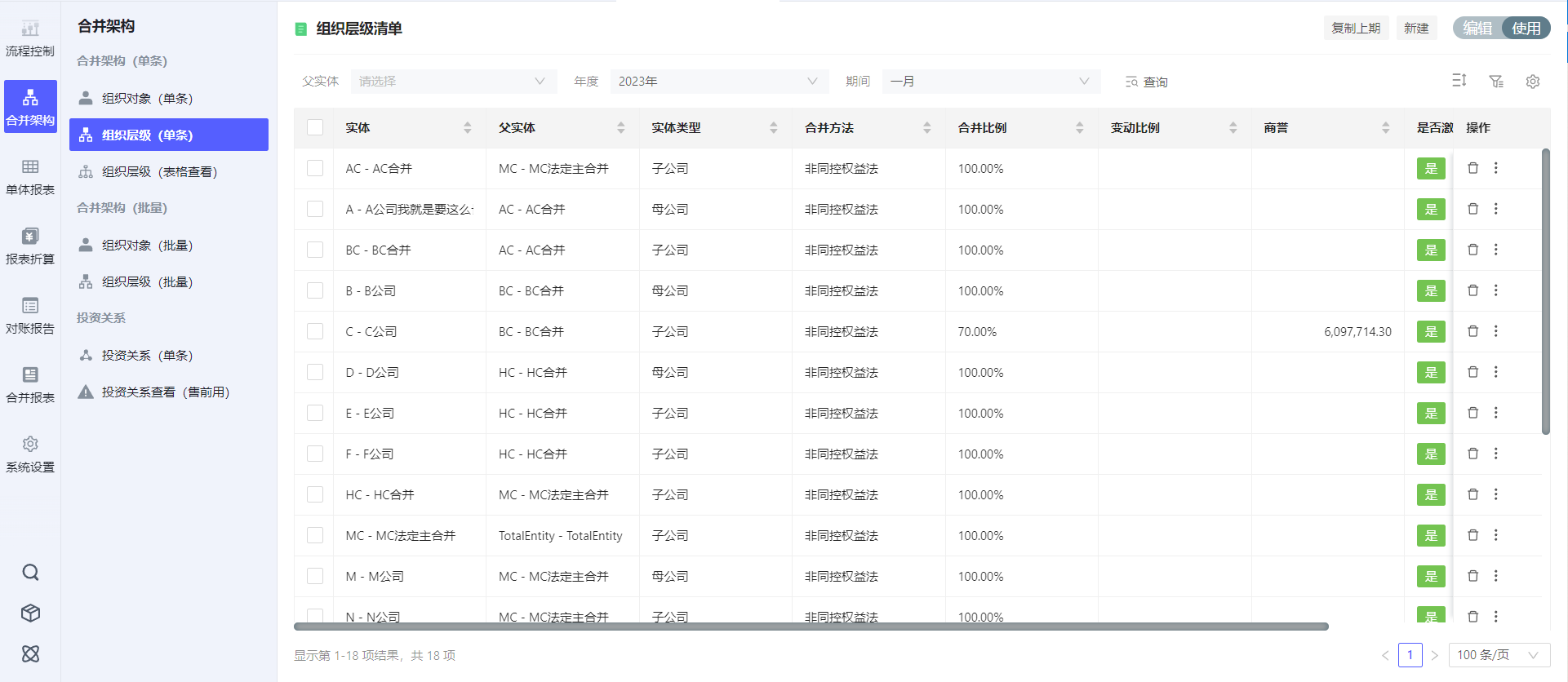Select 组织层级 (表格查看) menu item
The height and width of the screenshot is (682, 1568).
pos(159,172)
